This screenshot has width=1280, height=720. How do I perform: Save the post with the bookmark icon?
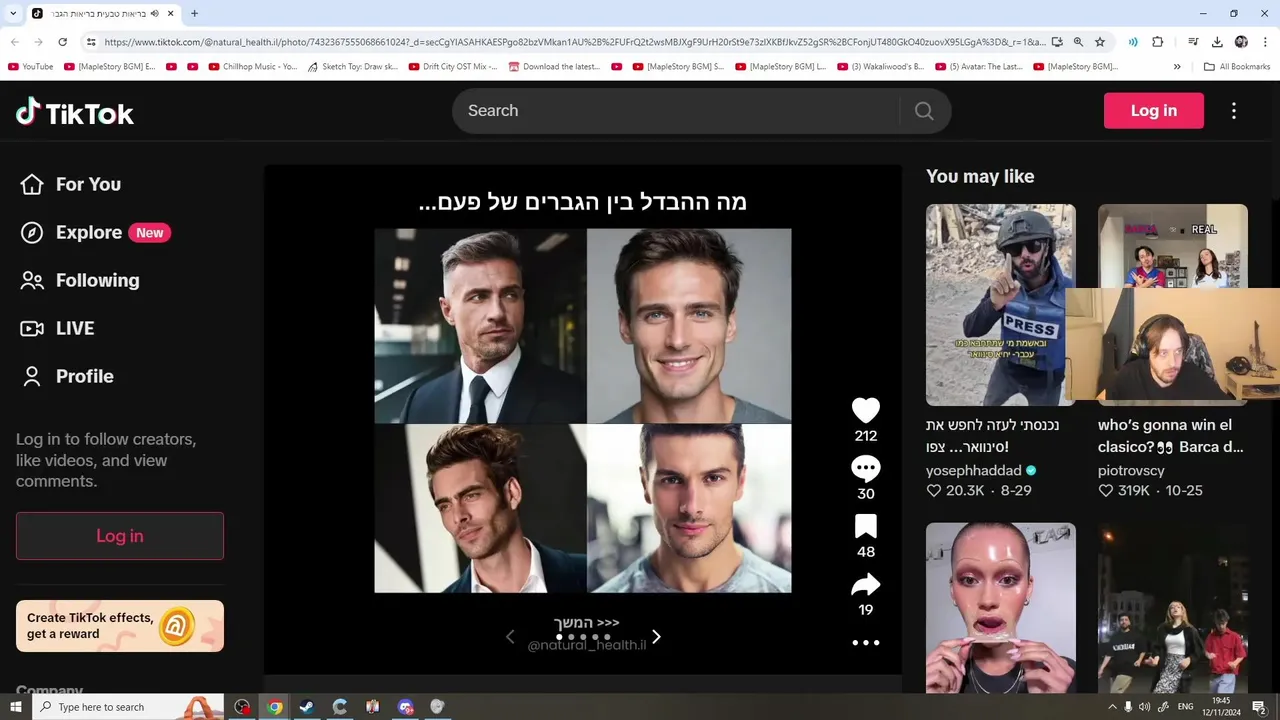pos(866,526)
